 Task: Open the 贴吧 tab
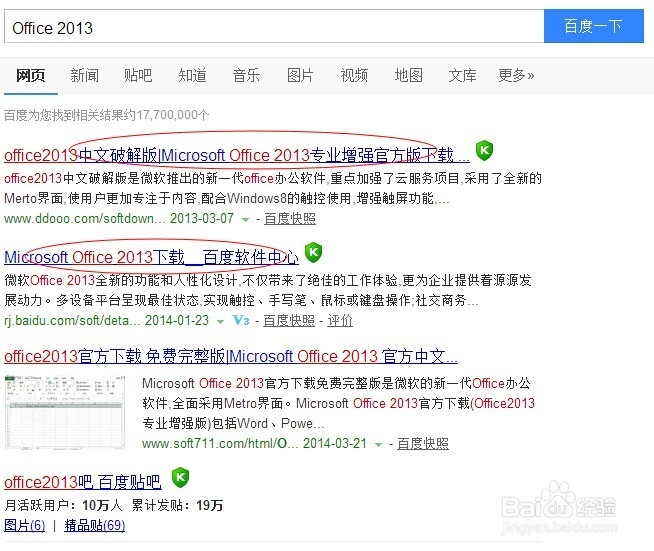click(x=138, y=75)
